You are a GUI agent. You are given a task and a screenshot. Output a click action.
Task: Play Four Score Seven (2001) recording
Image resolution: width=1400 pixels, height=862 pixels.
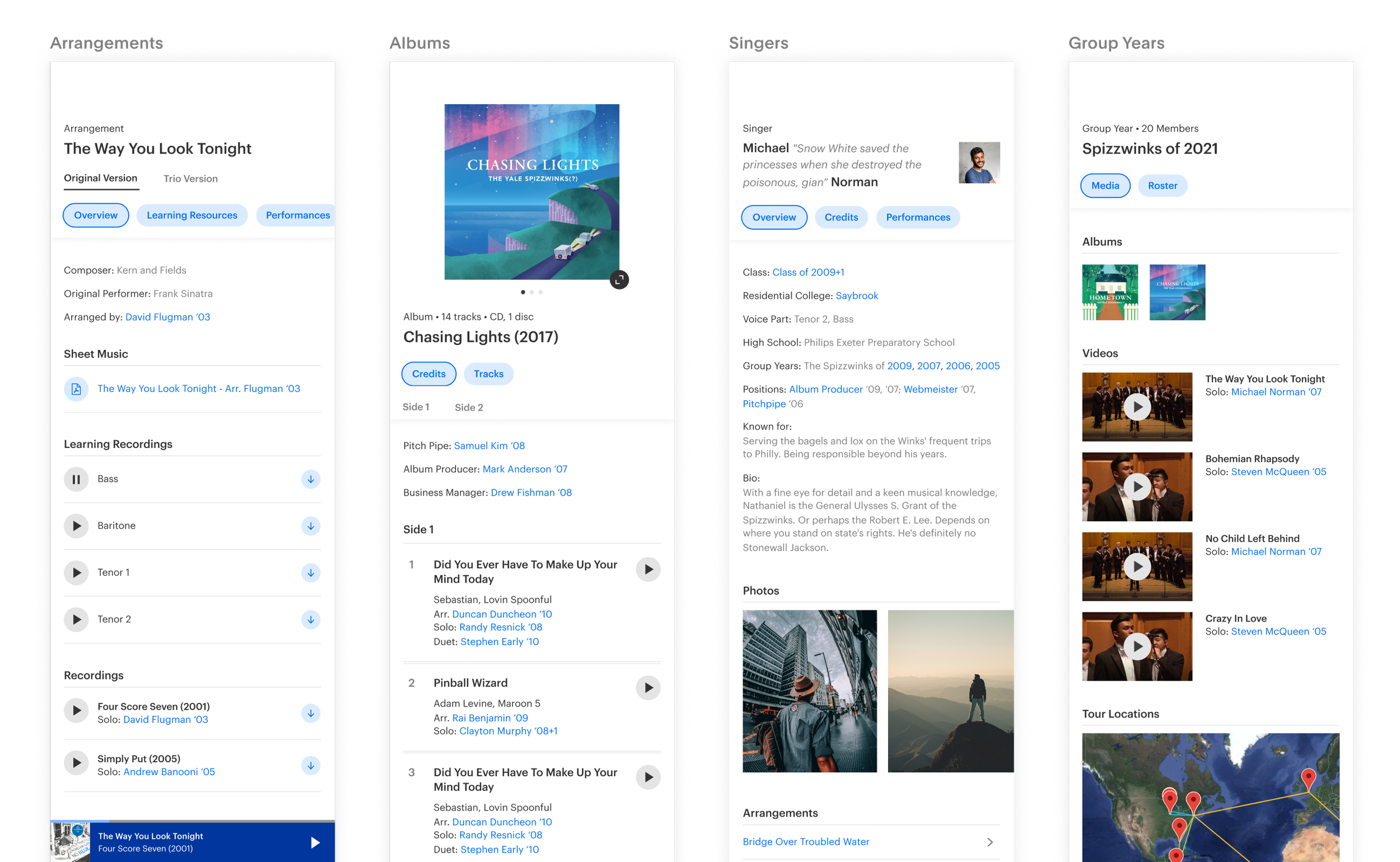(x=76, y=711)
